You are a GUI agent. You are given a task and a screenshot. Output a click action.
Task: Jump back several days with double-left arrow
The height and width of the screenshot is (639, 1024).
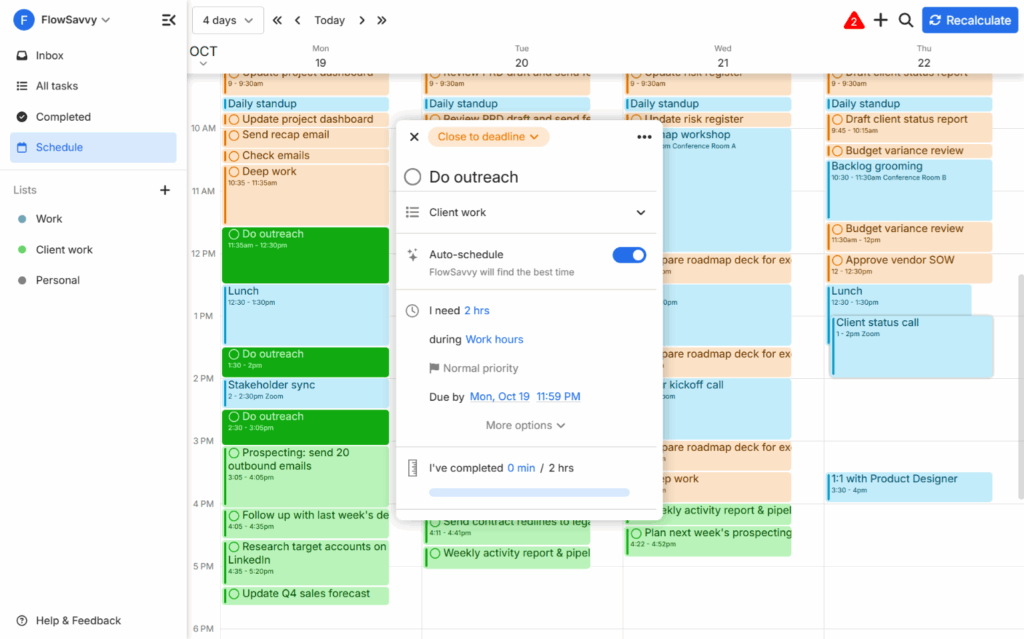click(x=278, y=20)
